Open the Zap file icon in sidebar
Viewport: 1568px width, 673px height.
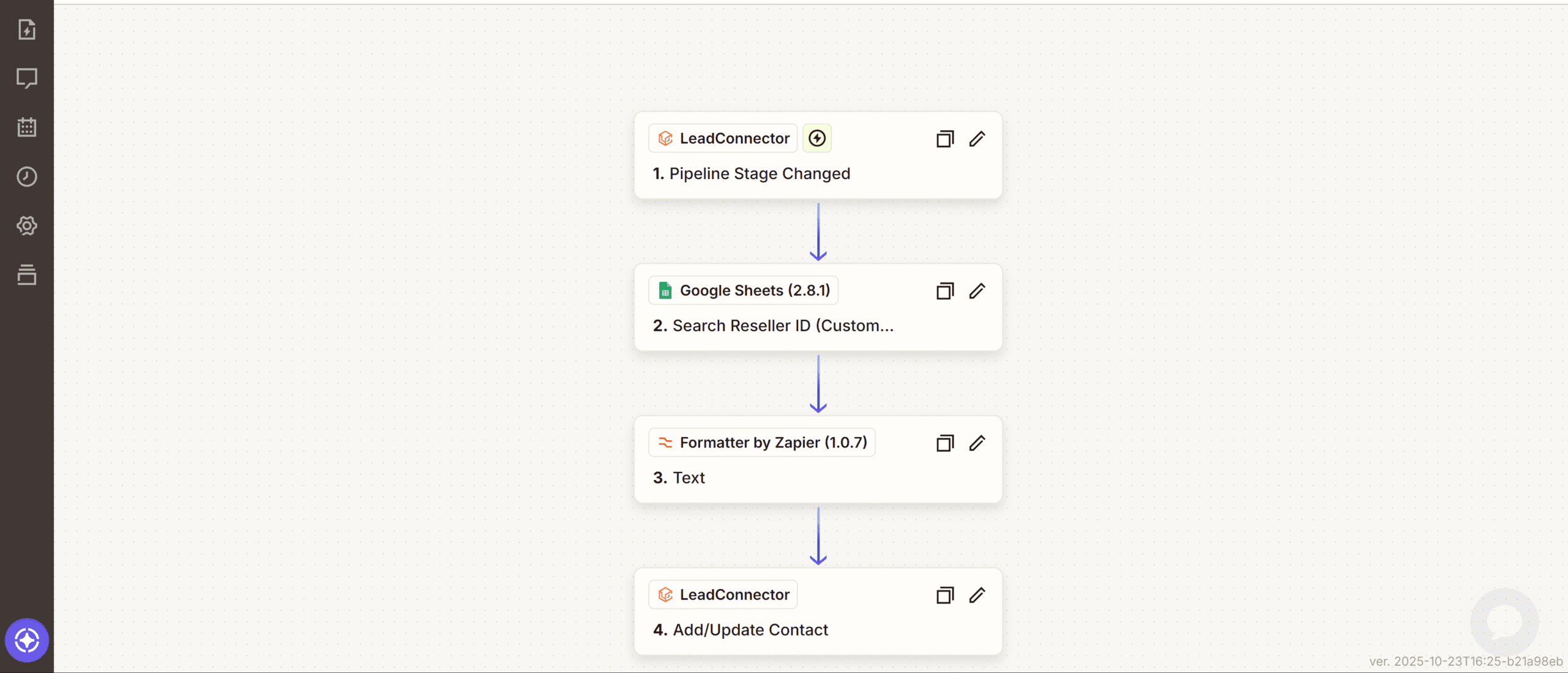tap(27, 29)
